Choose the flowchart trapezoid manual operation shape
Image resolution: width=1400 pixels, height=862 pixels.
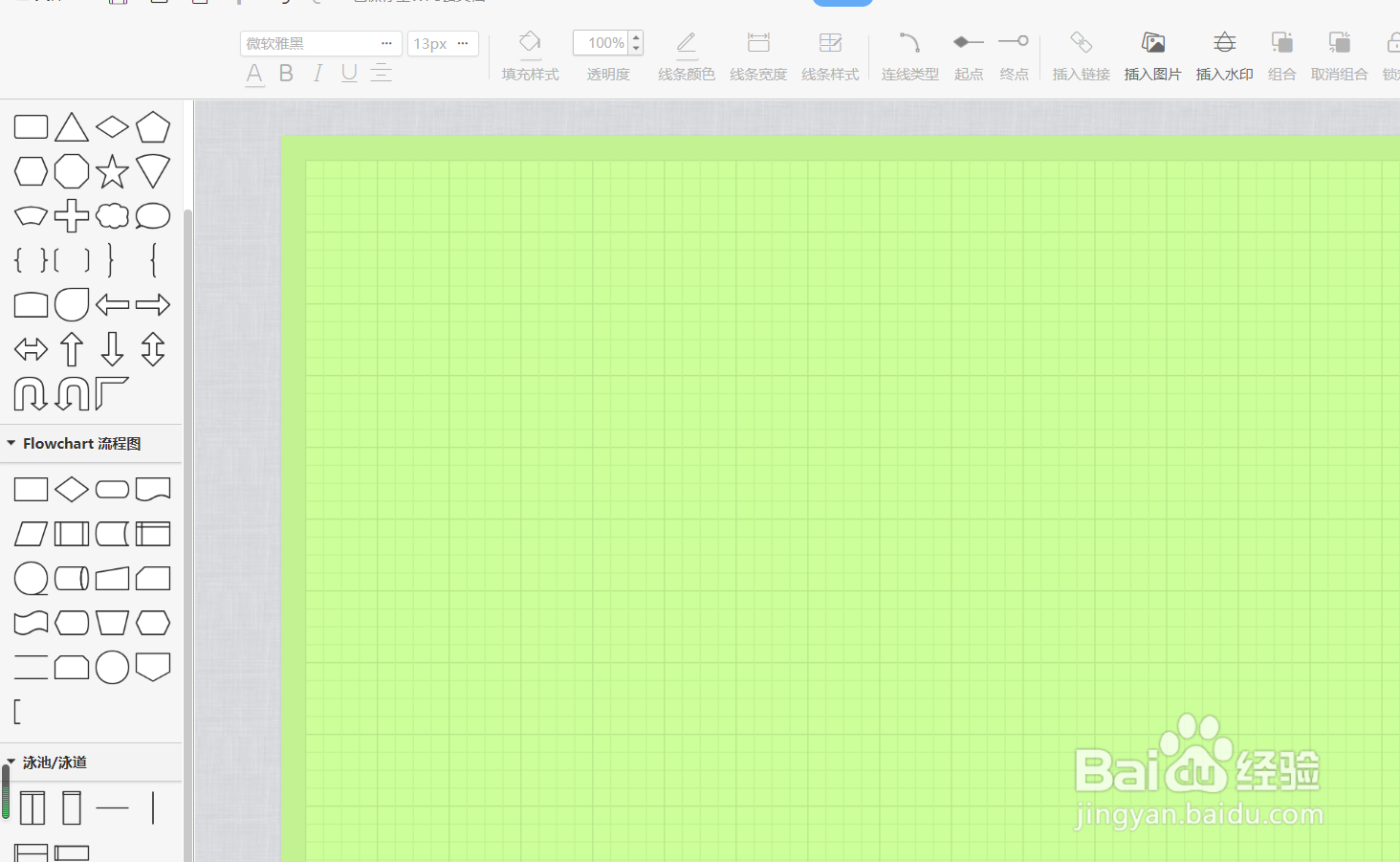point(112,623)
